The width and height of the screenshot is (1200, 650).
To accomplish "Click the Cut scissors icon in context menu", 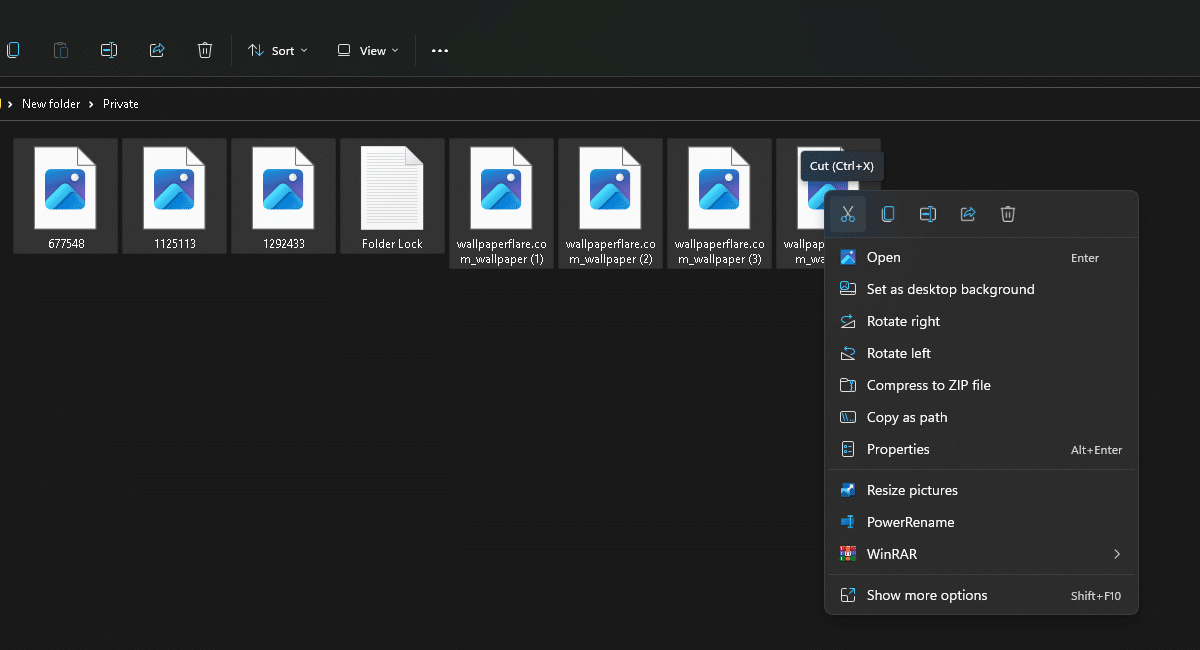I will click(x=848, y=214).
